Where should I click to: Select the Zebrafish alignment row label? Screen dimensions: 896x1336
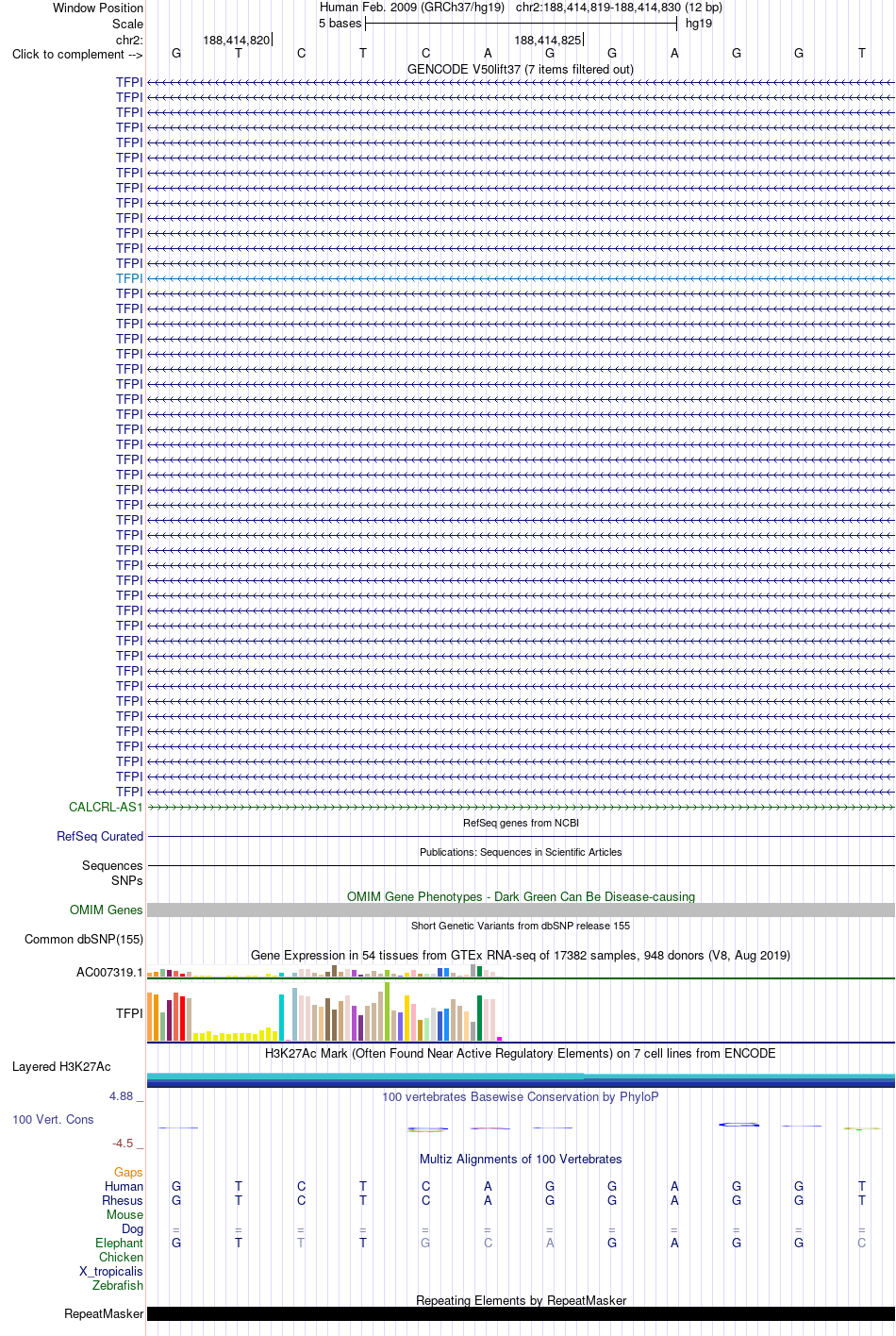[118, 1285]
